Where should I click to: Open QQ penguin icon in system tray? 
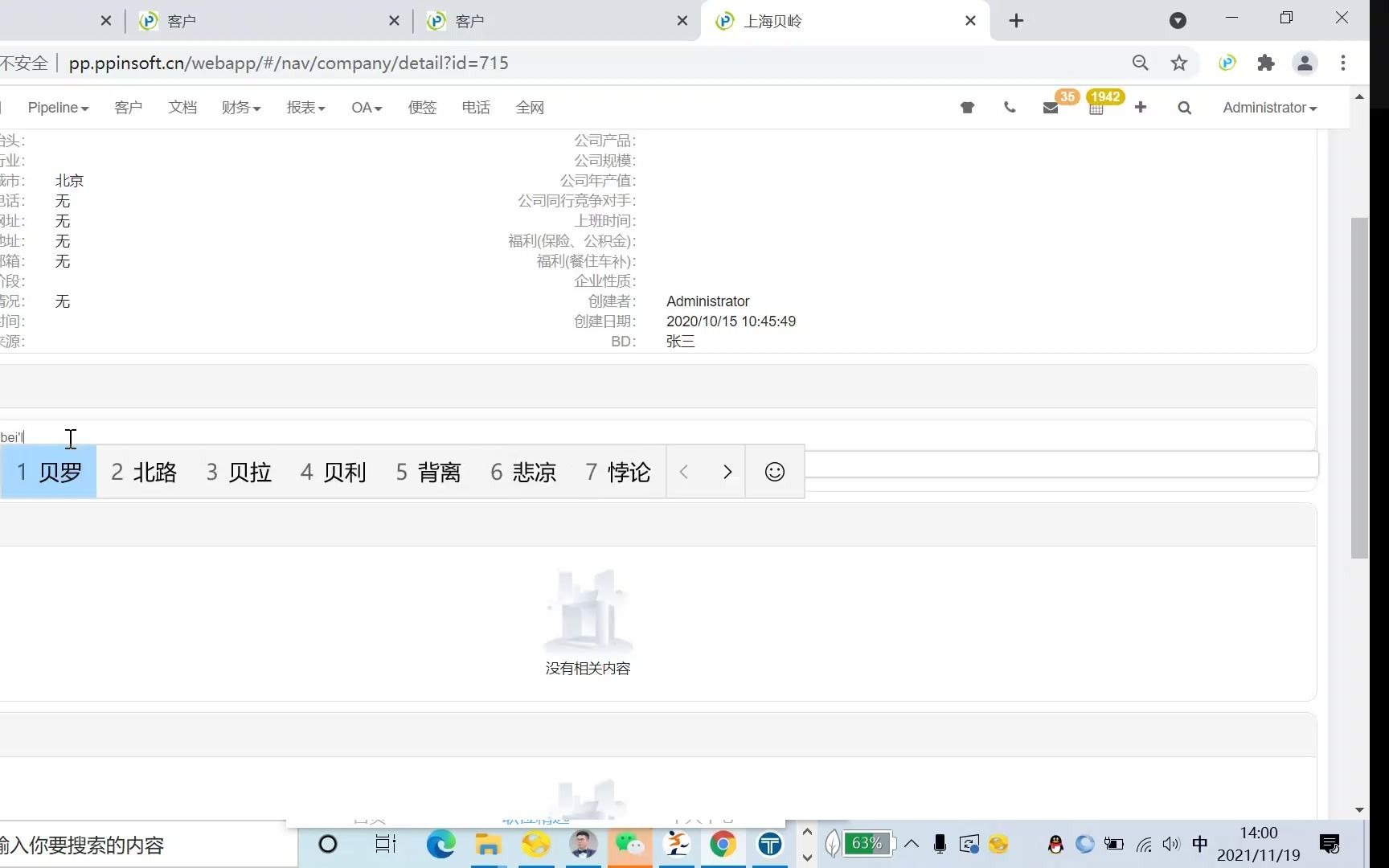coord(1054,845)
